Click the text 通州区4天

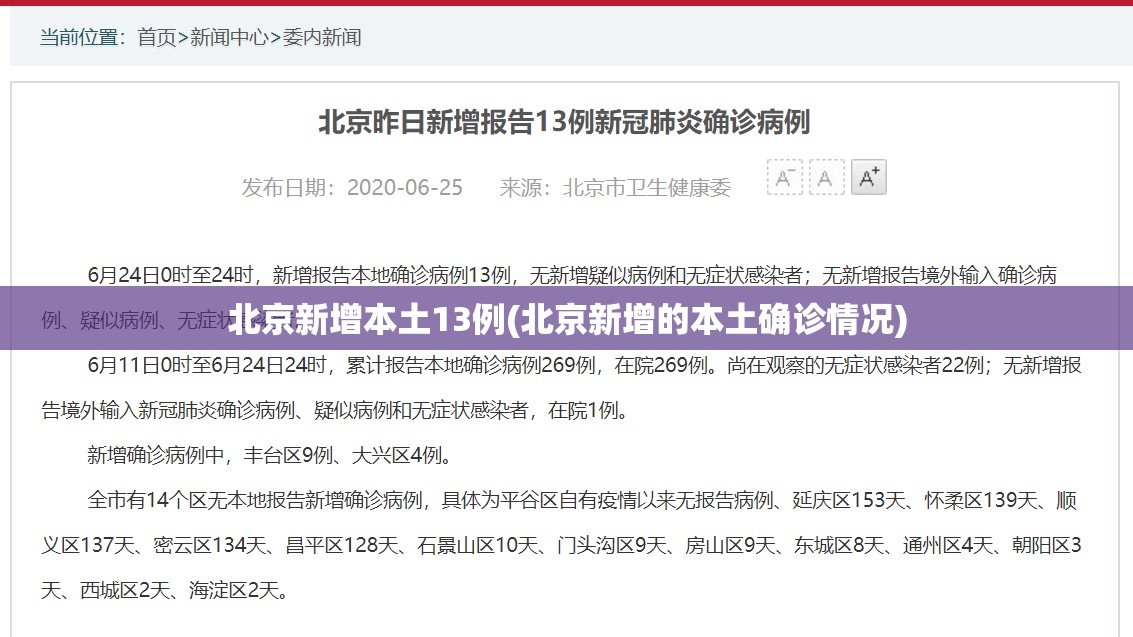coord(949,545)
